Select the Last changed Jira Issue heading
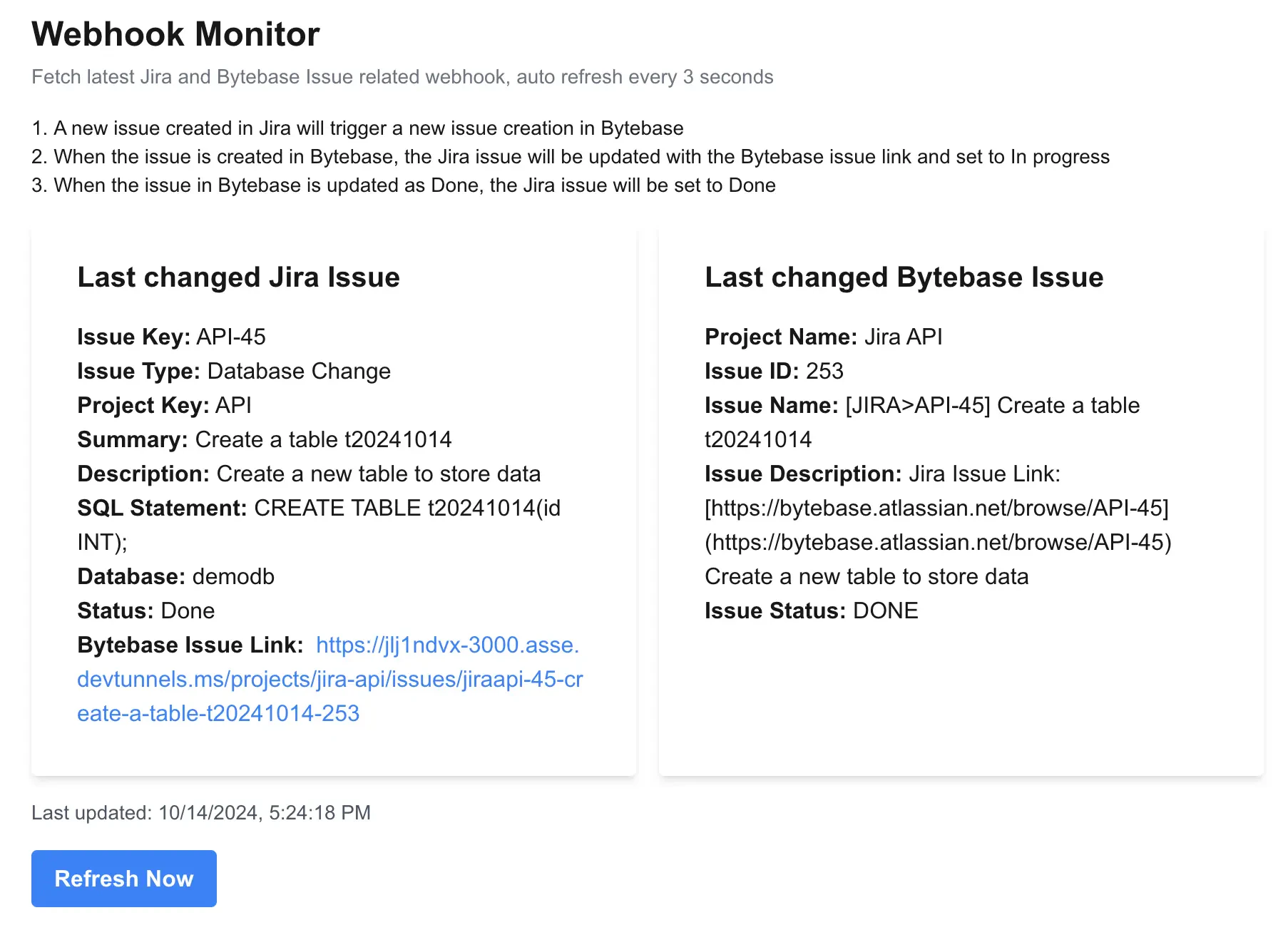The width and height of the screenshot is (1288, 930). click(x=238, y=277)
